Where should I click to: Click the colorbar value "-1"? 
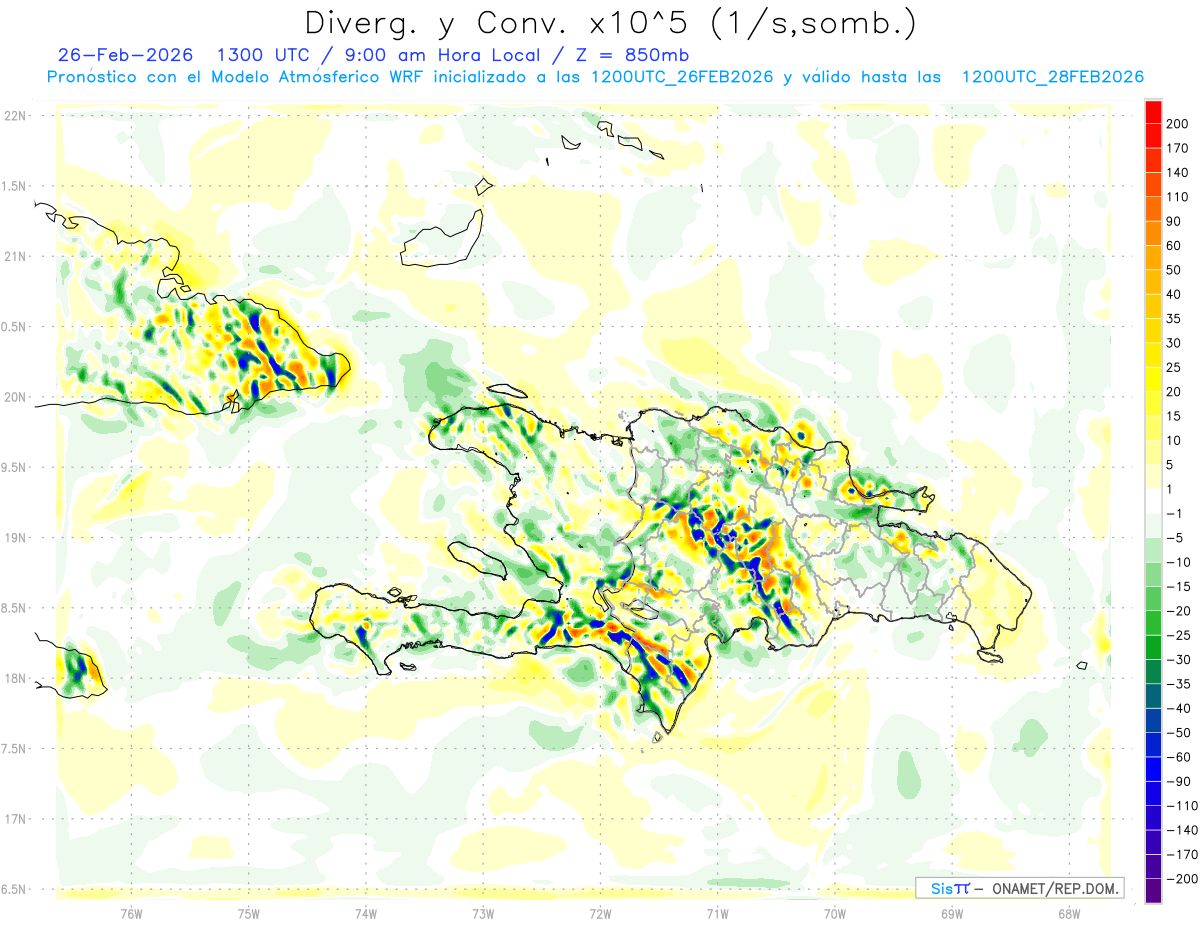(x=1174, y=513)
